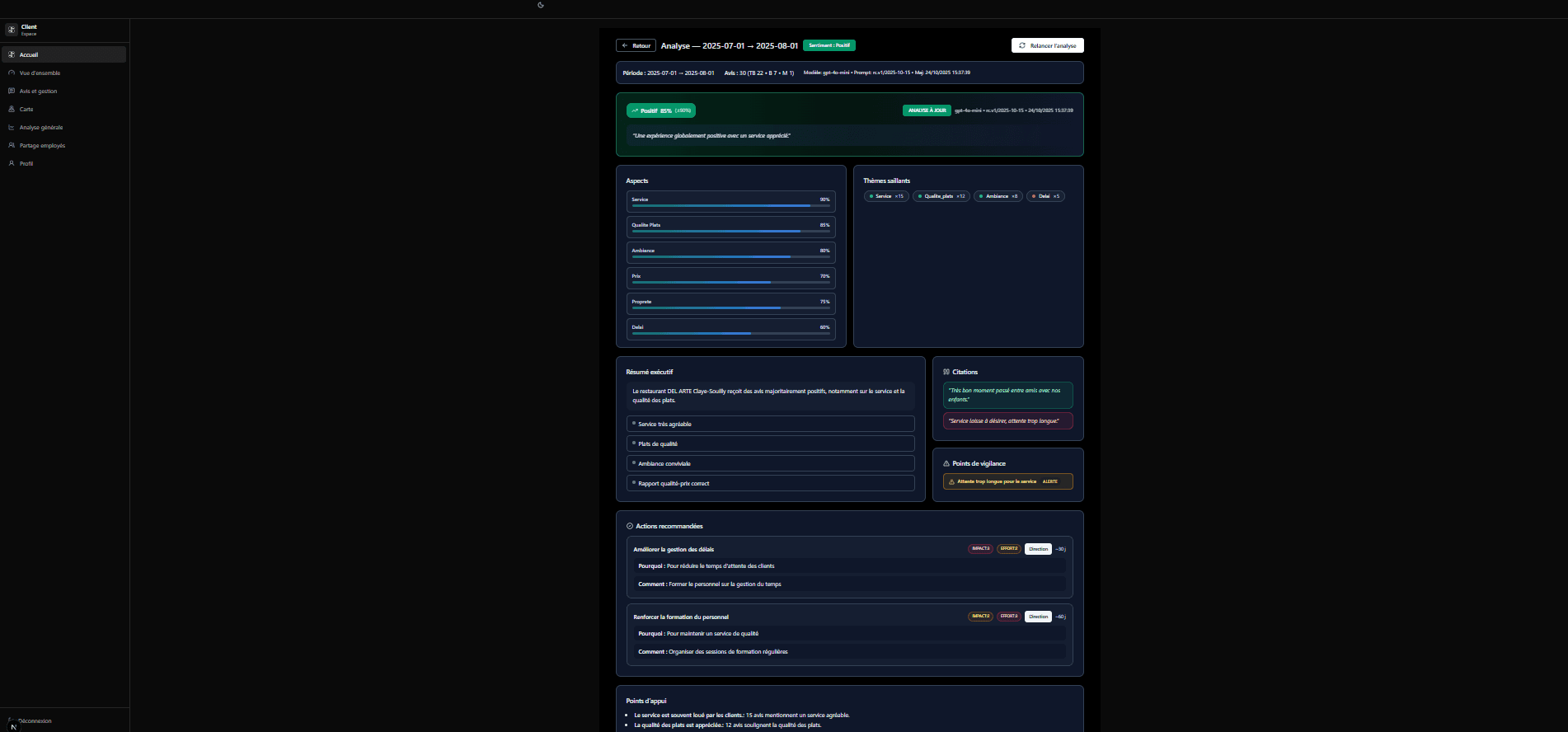Image resolution: width=1568 pixels, height=732 pixels.
Task: Toggle the dark mode moon switch
Action: (x=541, y=5)
